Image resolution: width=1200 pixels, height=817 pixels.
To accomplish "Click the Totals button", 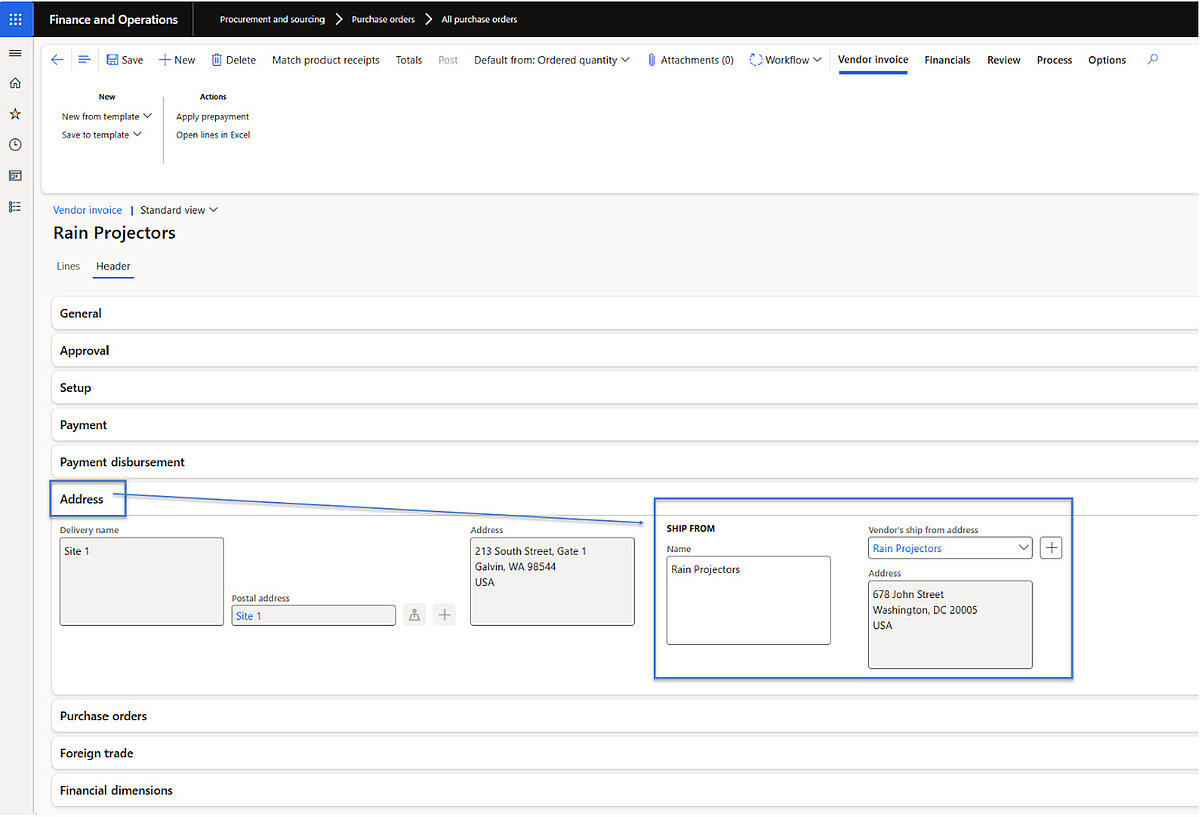I will click(408, 60).
